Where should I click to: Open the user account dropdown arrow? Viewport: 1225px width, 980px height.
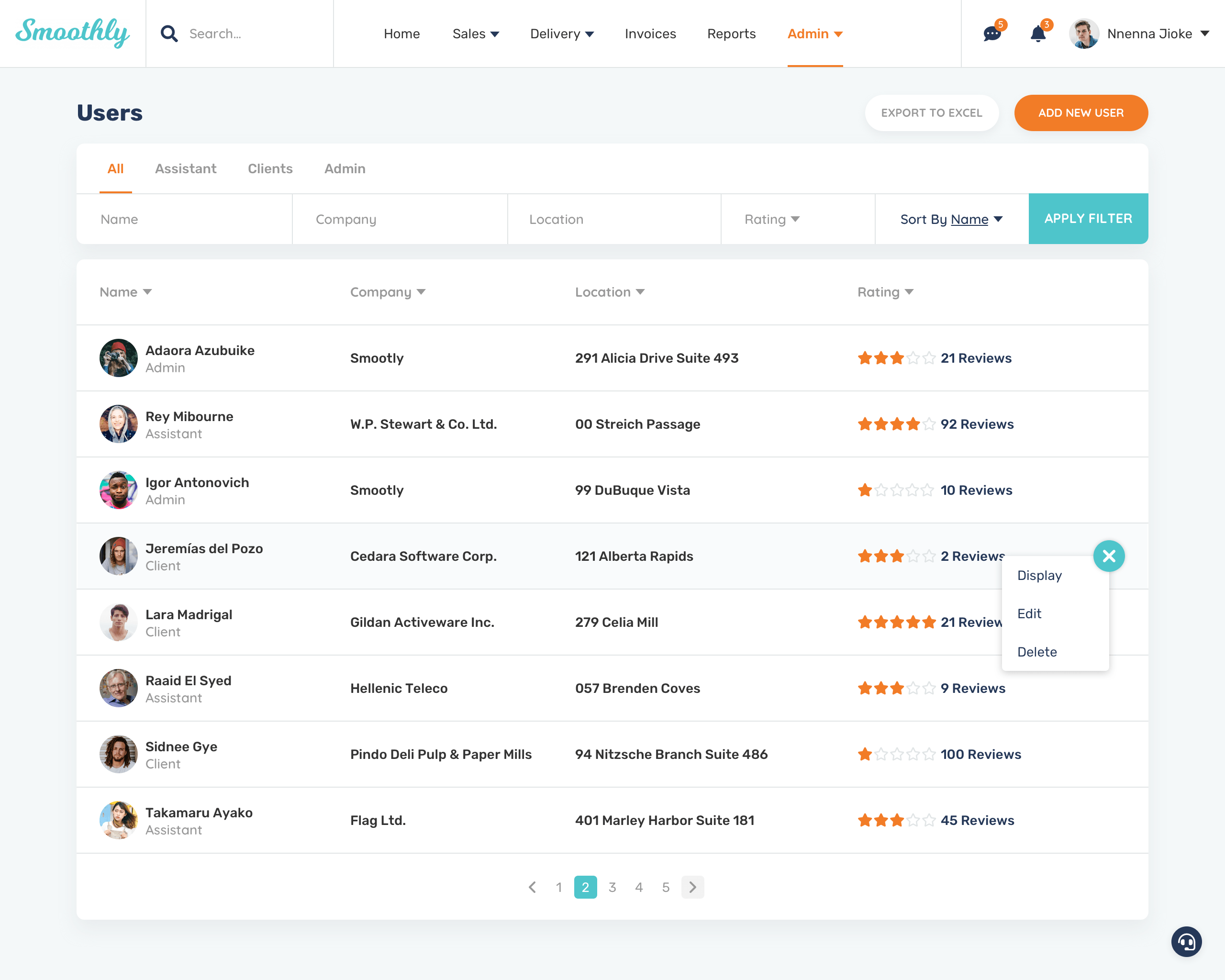point(1204,34)
